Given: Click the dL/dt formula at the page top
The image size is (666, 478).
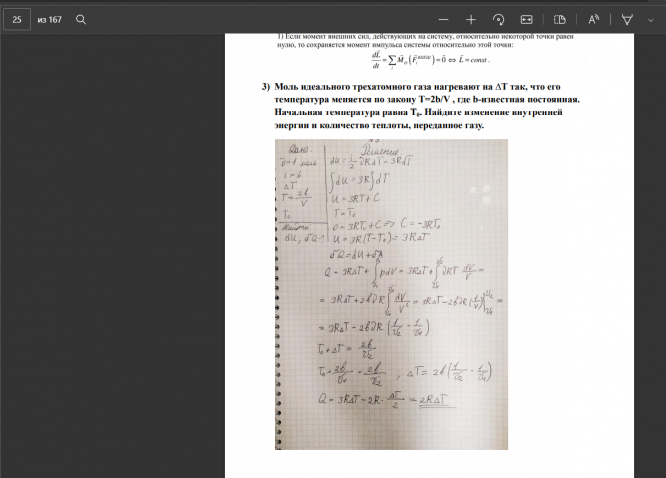Looking at the screenshot, I should click(x=430, y=60).
